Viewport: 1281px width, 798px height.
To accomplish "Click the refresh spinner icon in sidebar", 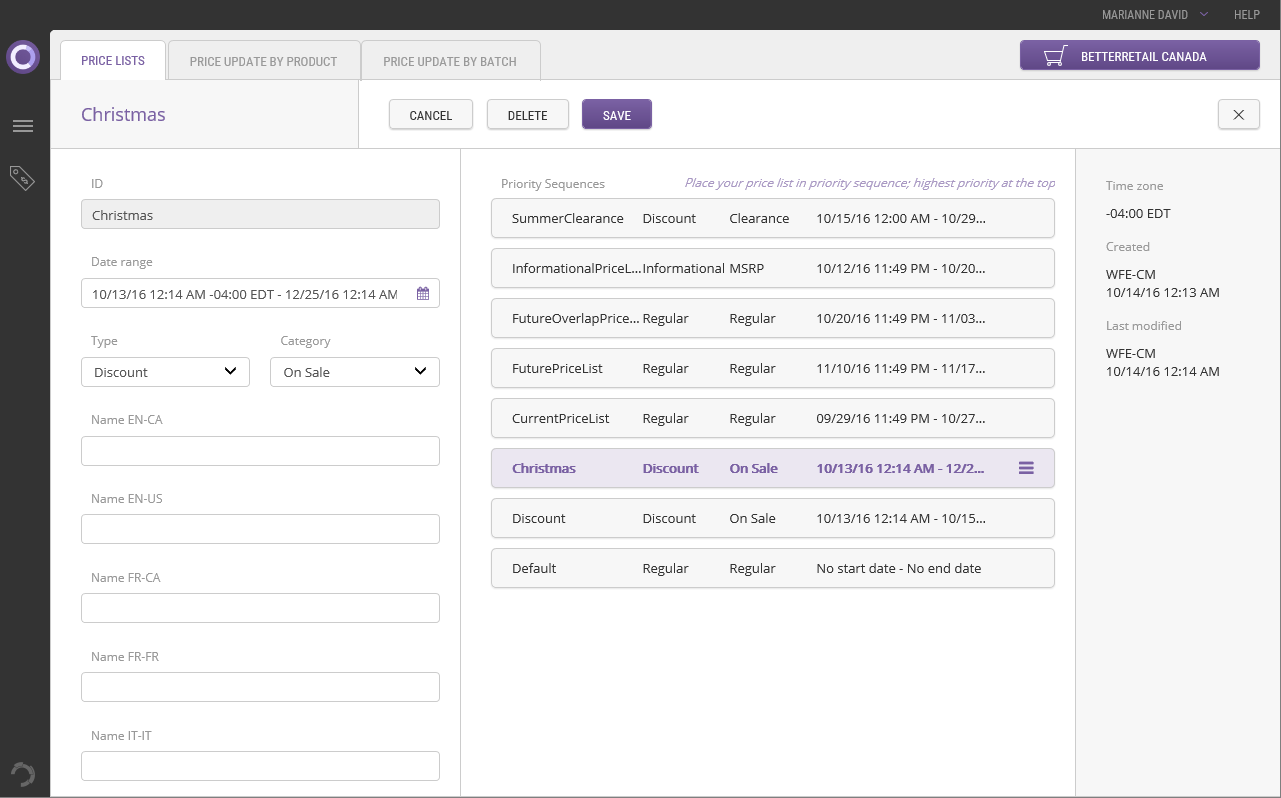I will [x=22, y=773].
